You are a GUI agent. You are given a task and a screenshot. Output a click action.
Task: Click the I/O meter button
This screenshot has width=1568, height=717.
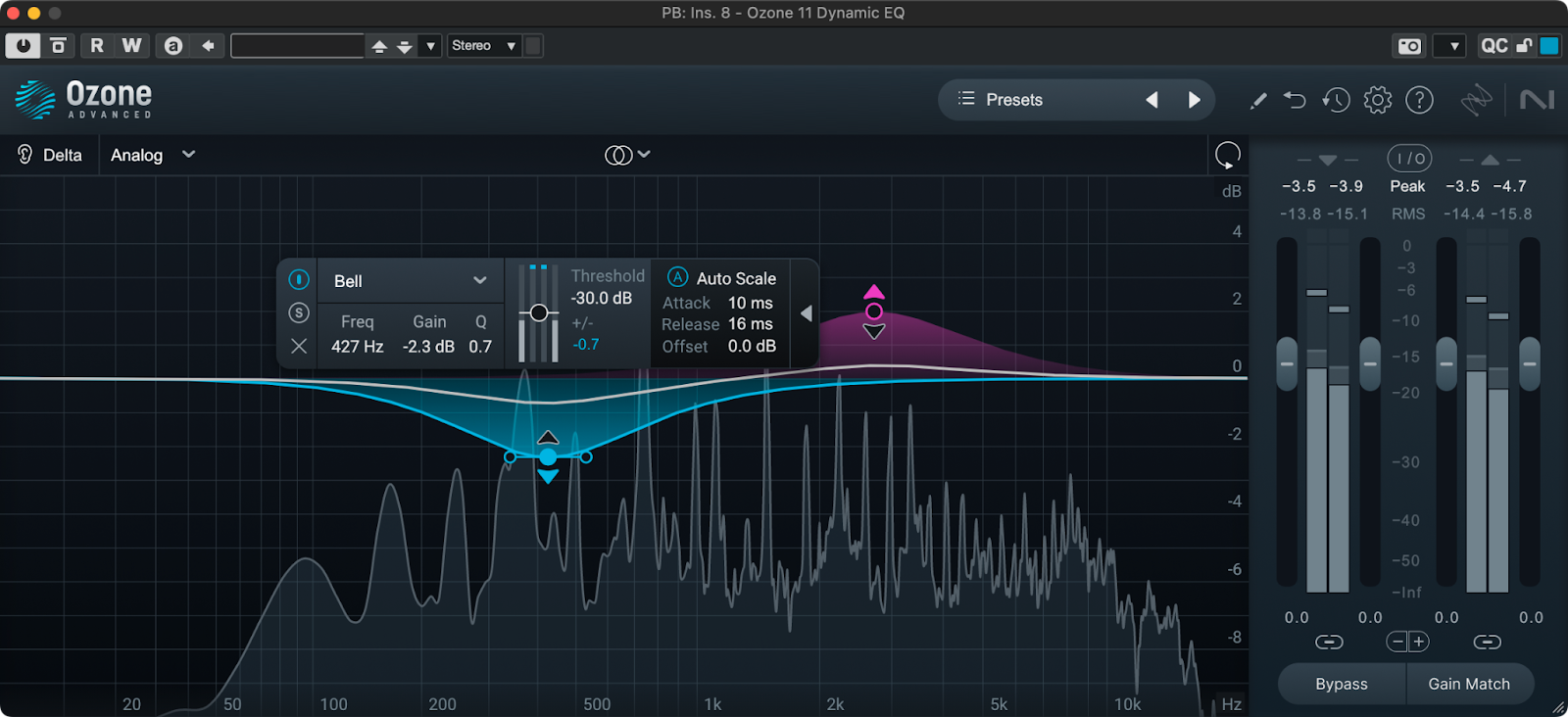coord(1409,159)
